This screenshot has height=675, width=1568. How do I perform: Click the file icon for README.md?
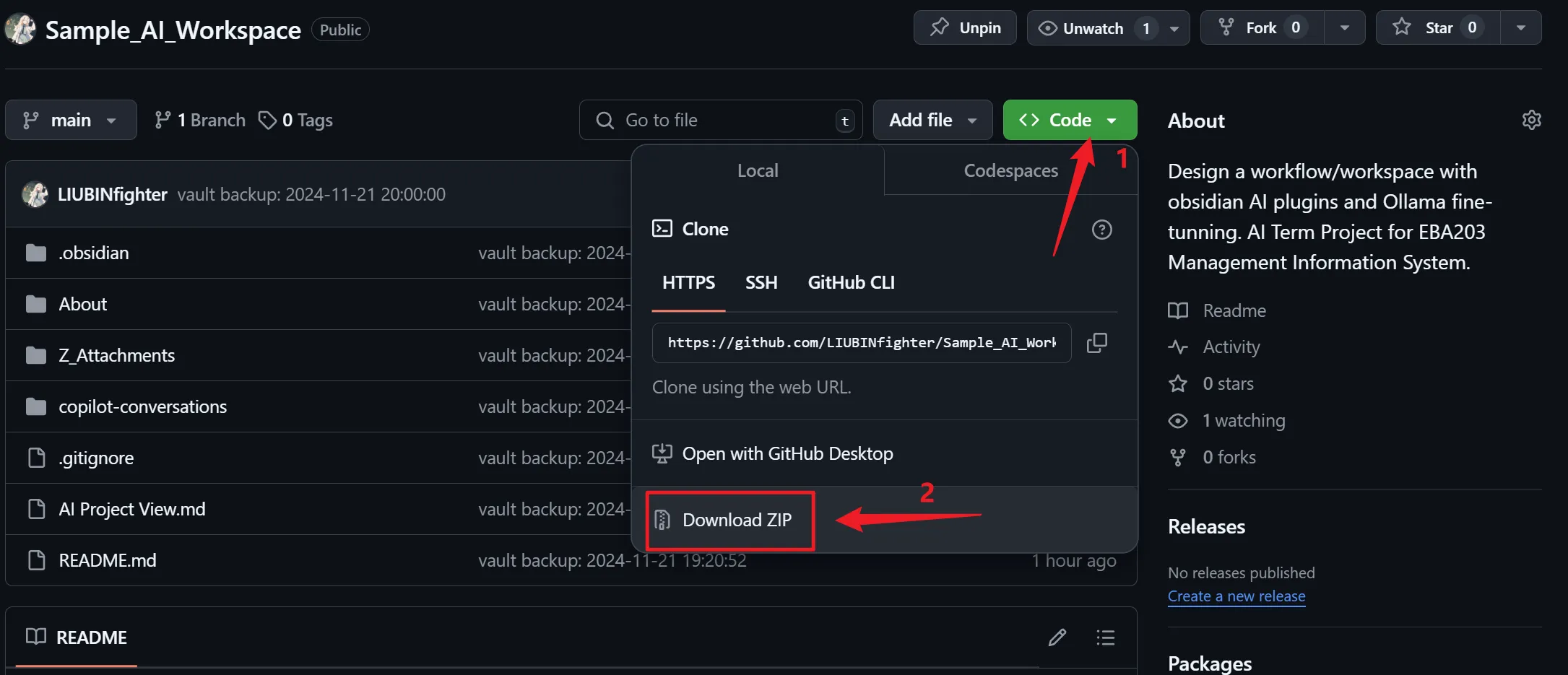(36, 560)
